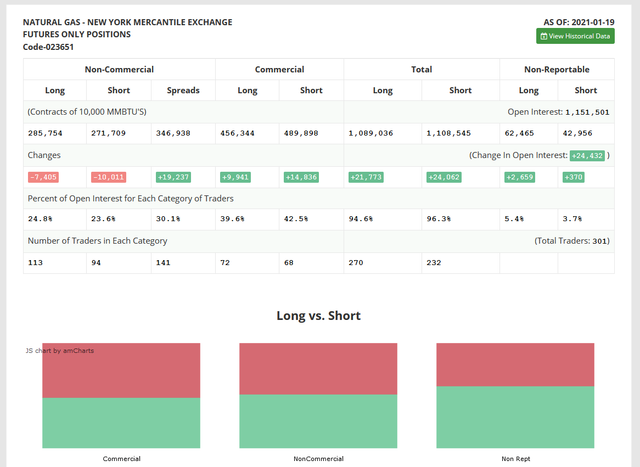Click the trader count 270

point(356,262)
